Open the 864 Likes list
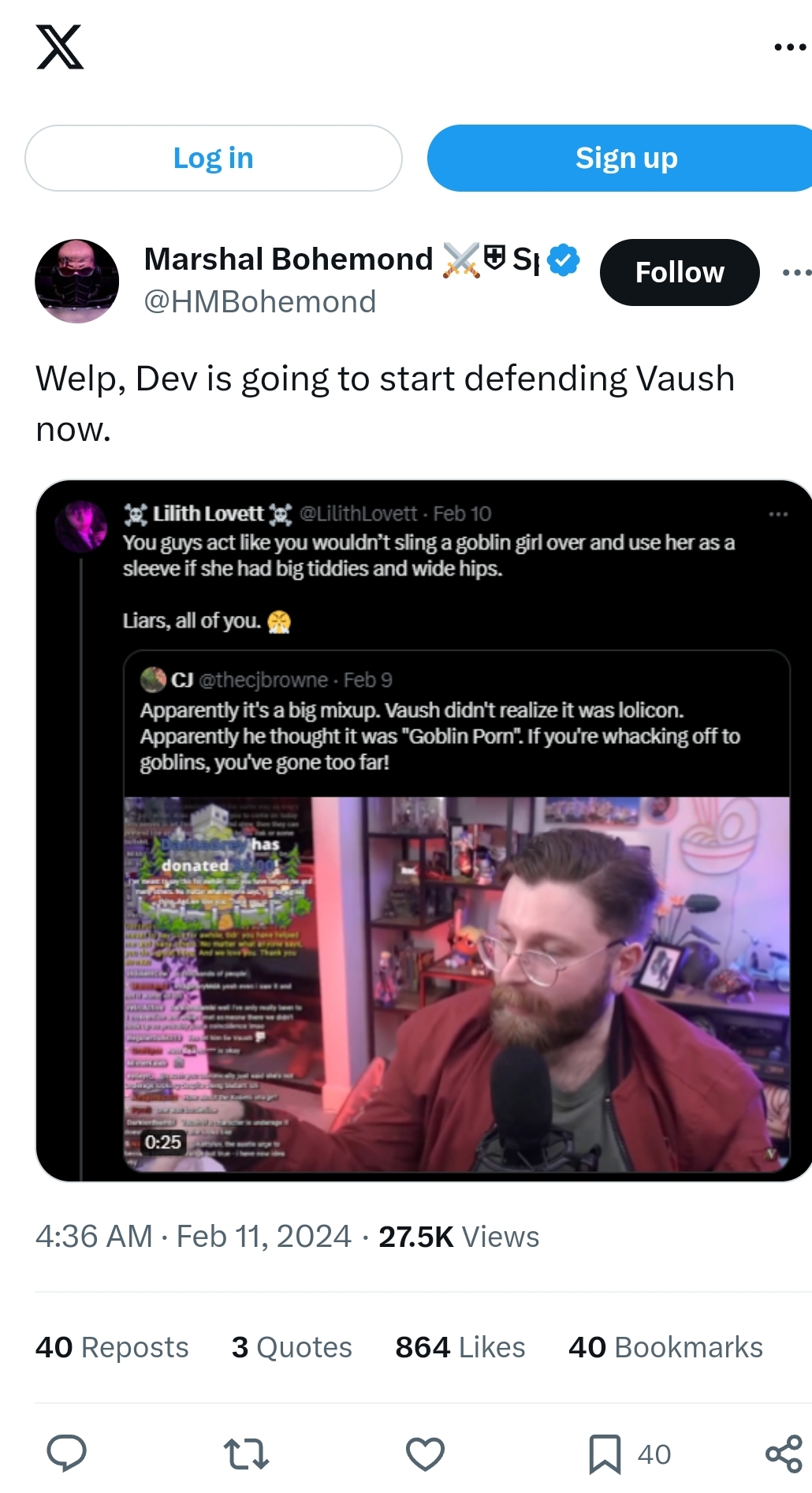The image size is (812, 1493). (460, 1347)
